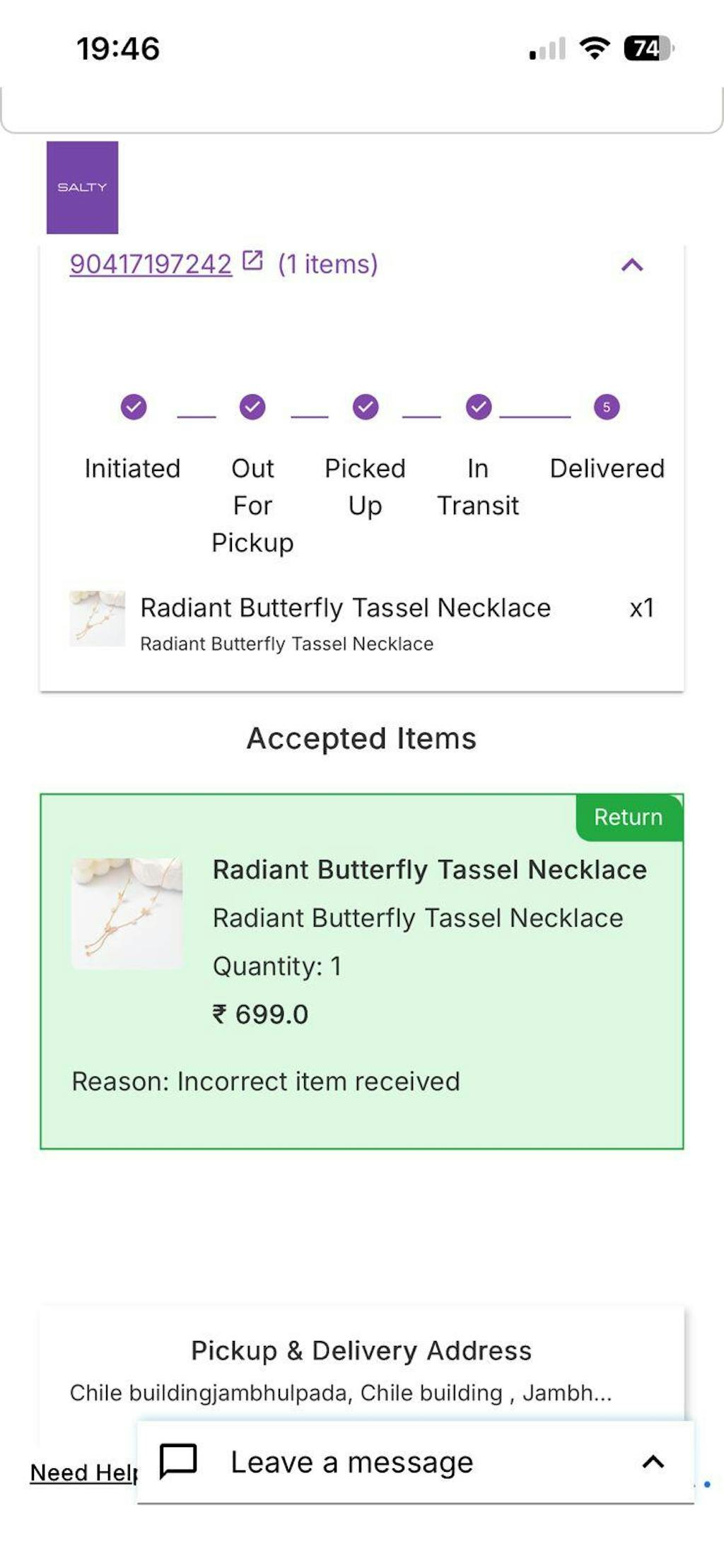The width and height of the screenshot is (724, 1568).
Task: Collapse the shipment details chevron
Action: (632, 265)
